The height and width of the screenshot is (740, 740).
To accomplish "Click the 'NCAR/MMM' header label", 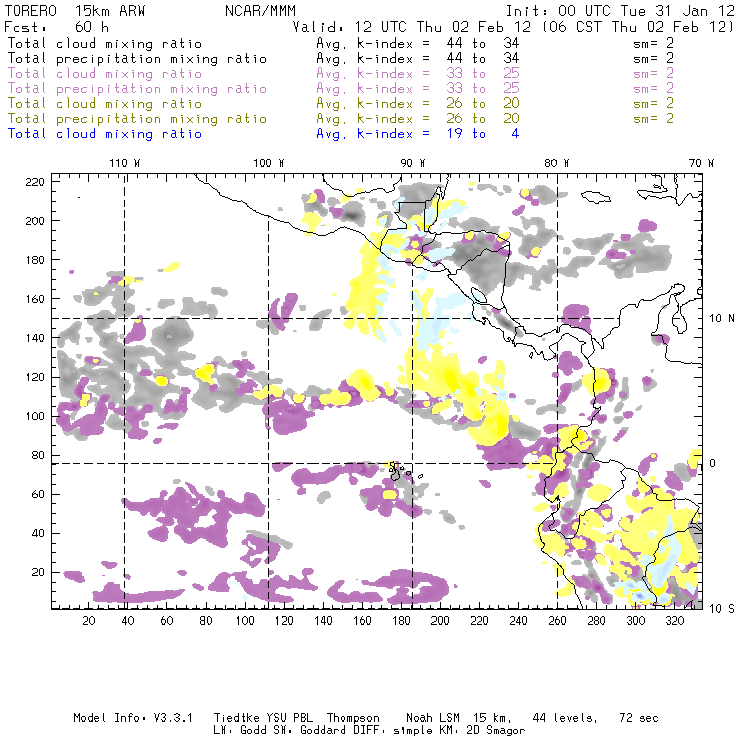I will point(261,11).
